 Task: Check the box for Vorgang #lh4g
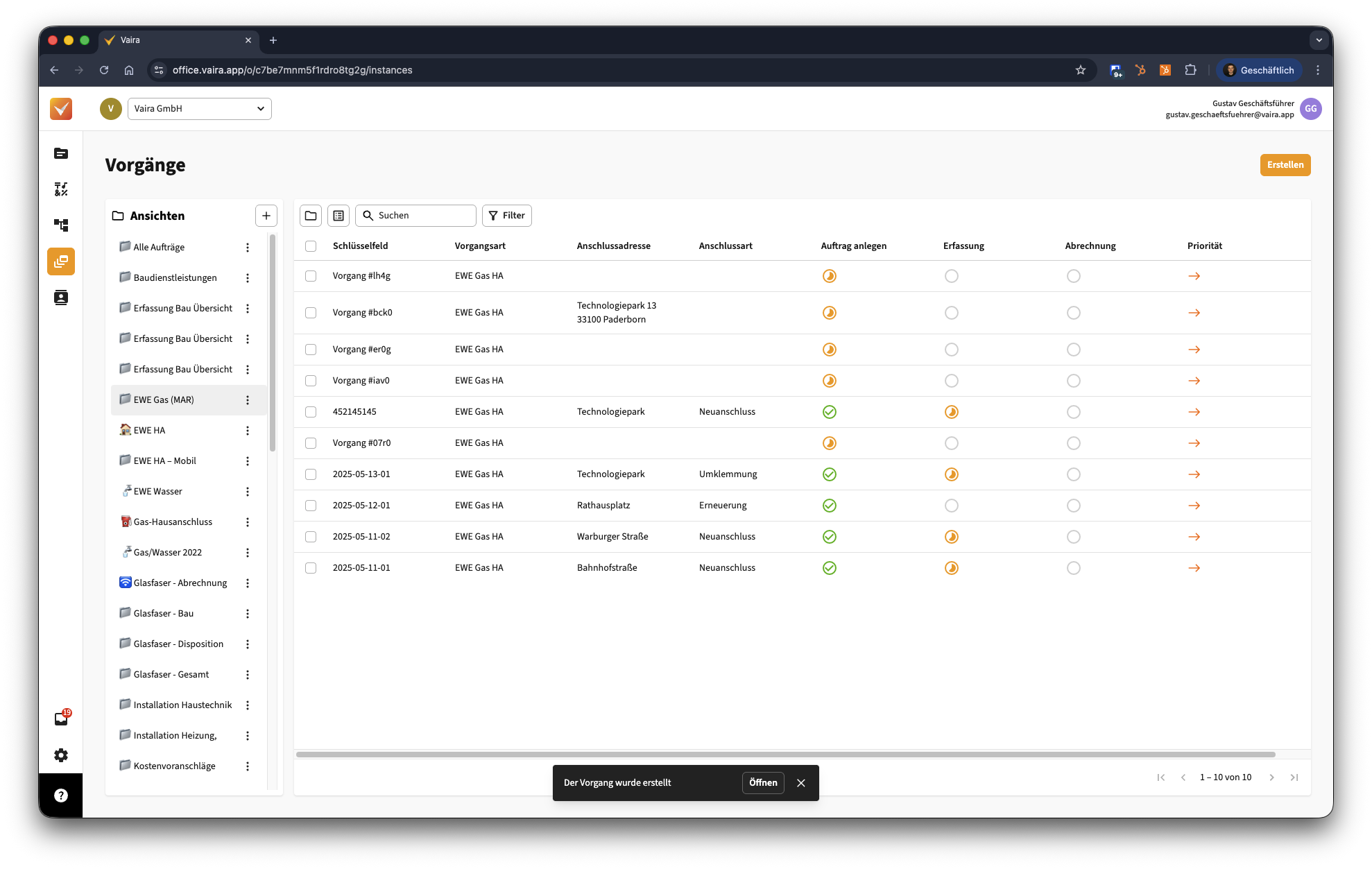[x=311, y=276]
